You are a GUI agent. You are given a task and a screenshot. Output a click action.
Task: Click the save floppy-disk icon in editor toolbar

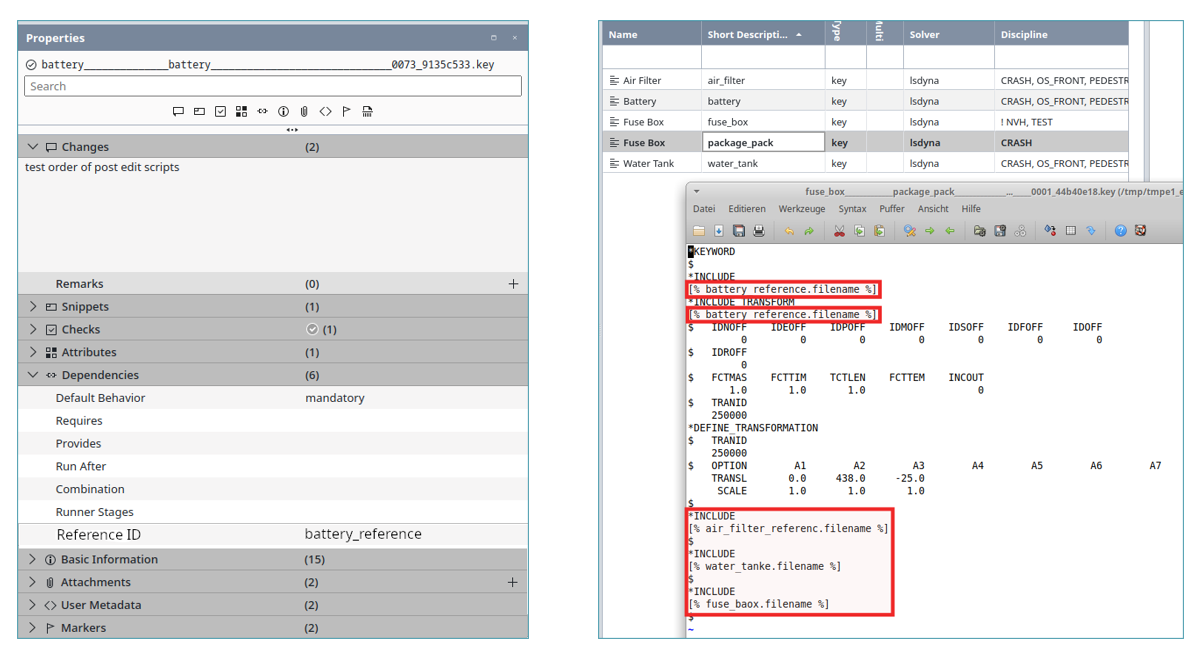click(x=738, y=231)
